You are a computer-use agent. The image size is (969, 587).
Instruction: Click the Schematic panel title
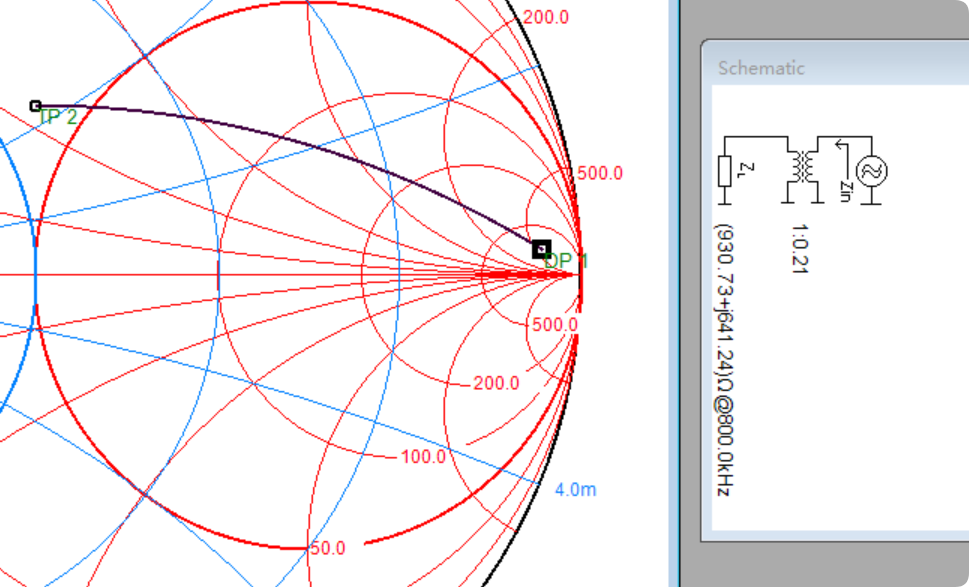pos(761,68)
